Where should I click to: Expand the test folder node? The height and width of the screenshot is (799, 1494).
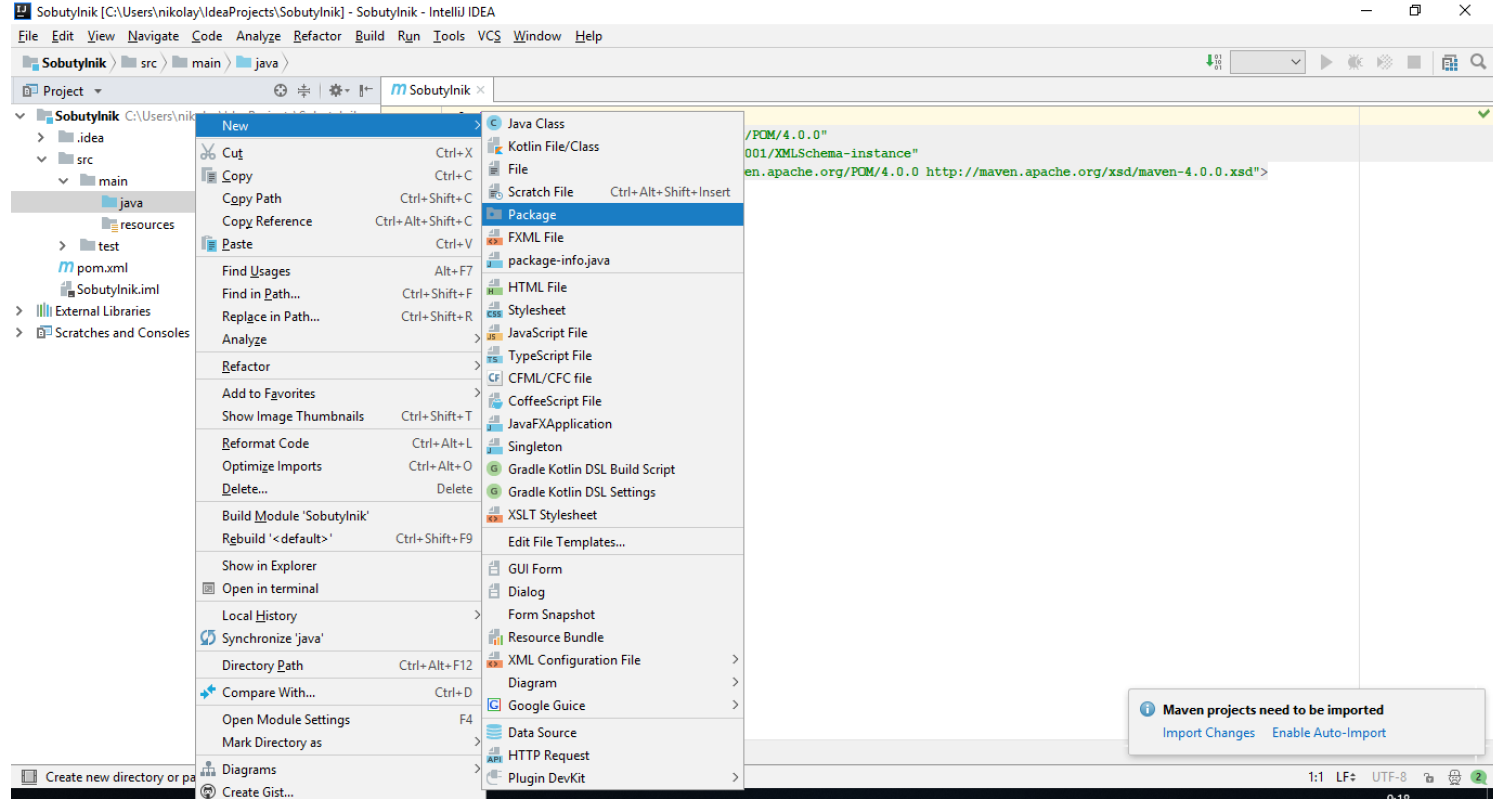[x=62, y=245]
